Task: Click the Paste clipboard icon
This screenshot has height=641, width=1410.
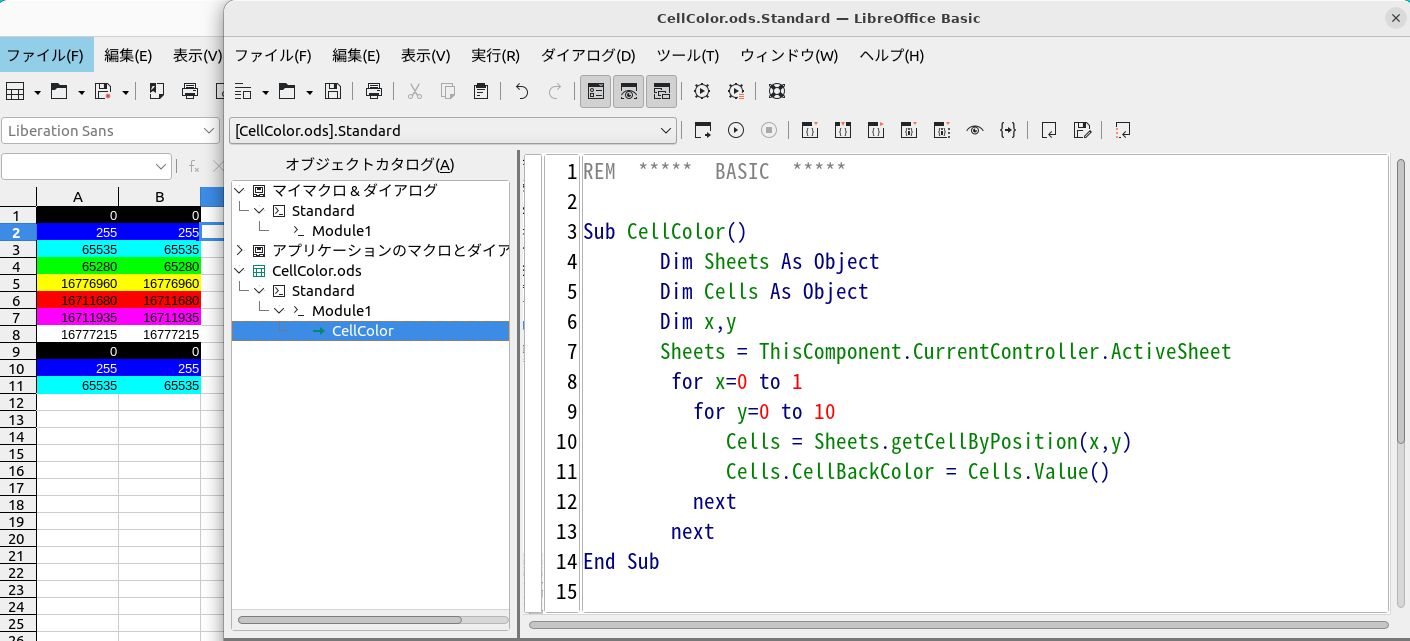Action: coord(481,91)
